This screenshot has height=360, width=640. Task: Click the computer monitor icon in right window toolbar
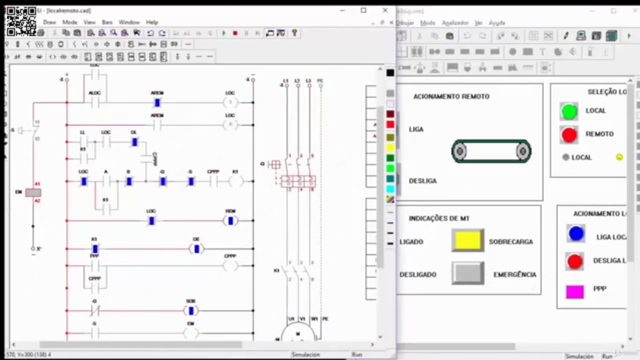(581, 36)
